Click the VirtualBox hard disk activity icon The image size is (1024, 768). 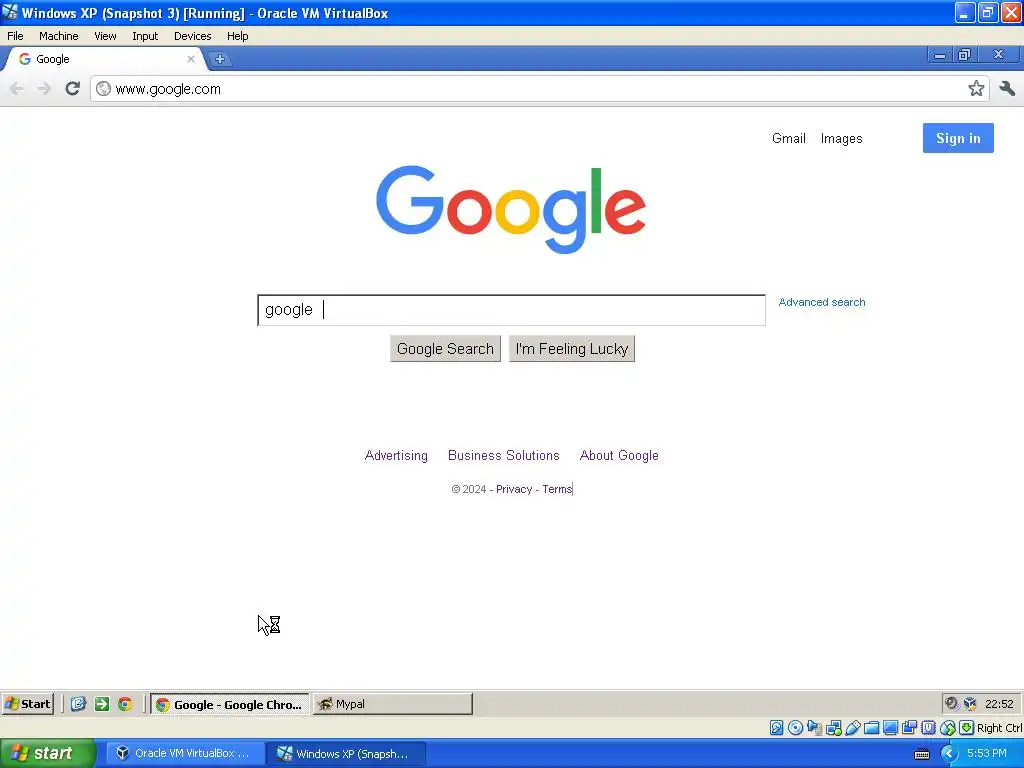pos(776,727)
